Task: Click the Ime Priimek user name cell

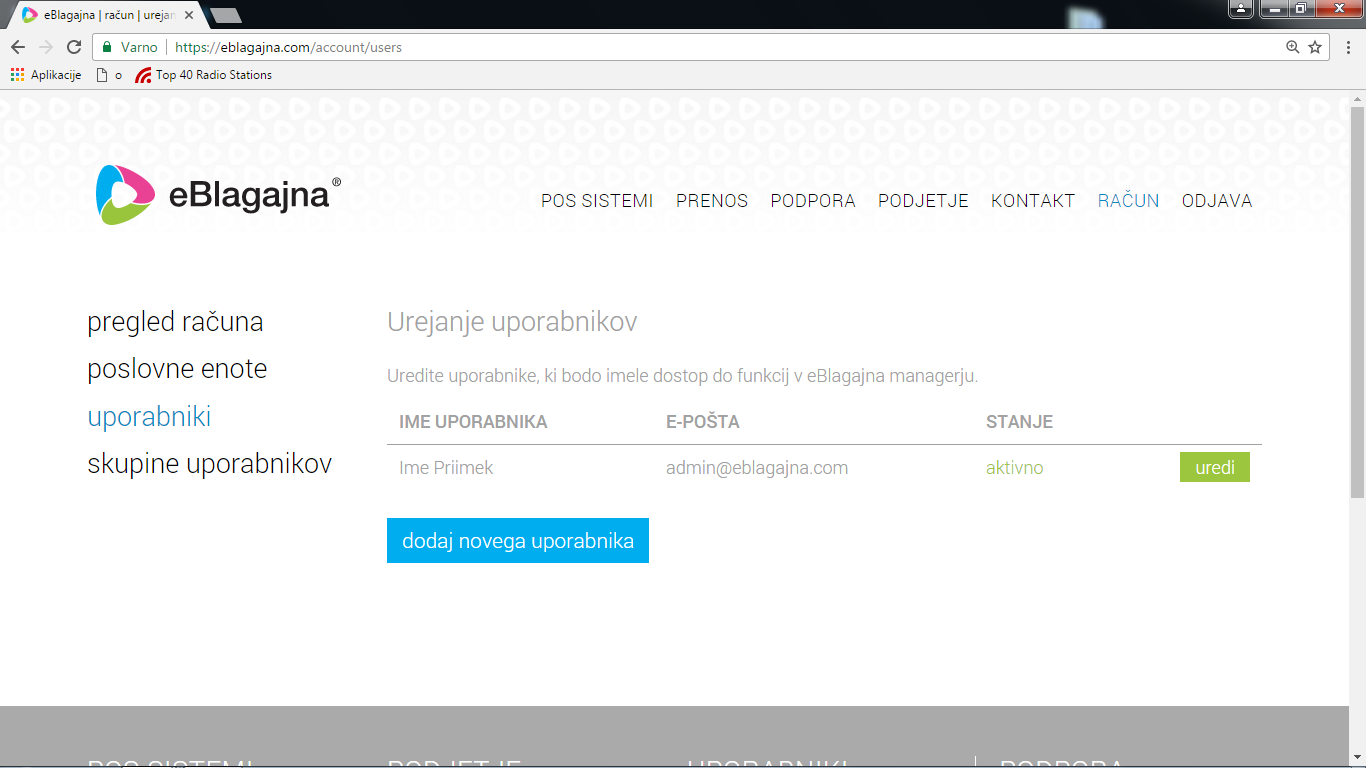Action: tap(446, 468)
